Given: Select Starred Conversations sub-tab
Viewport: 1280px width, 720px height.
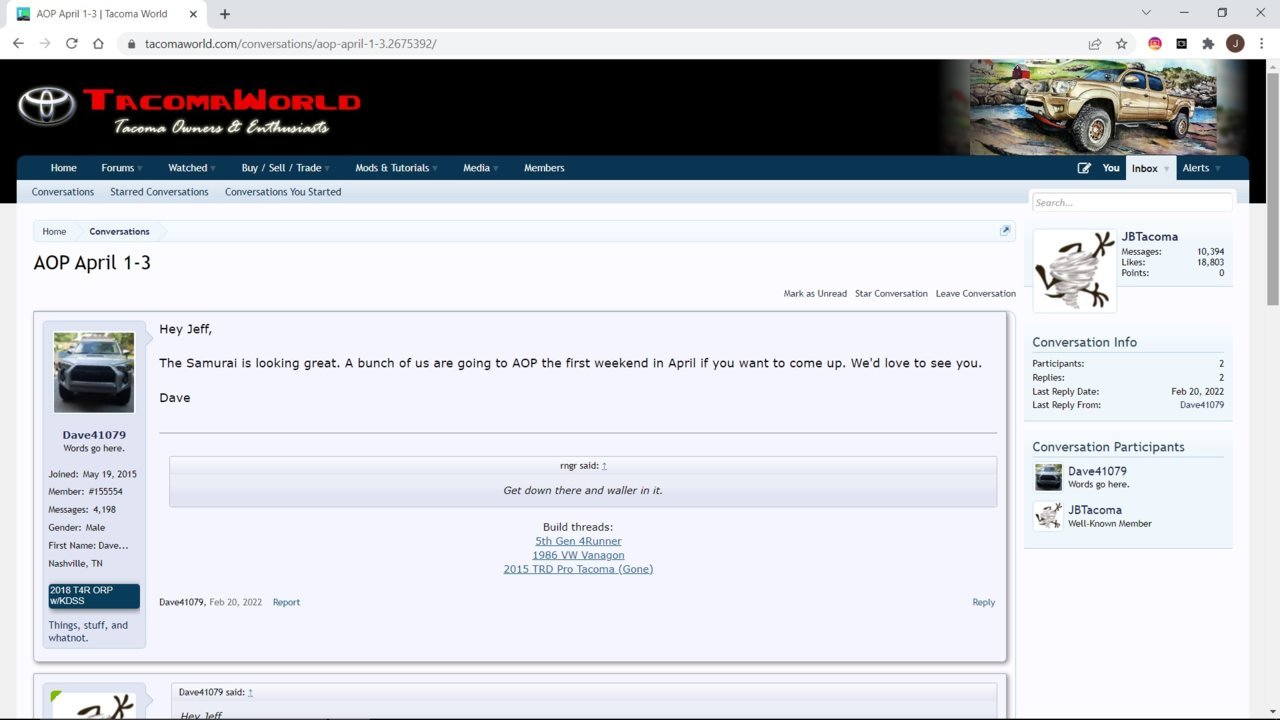Looking at the screenshot, I should point(159,192).
